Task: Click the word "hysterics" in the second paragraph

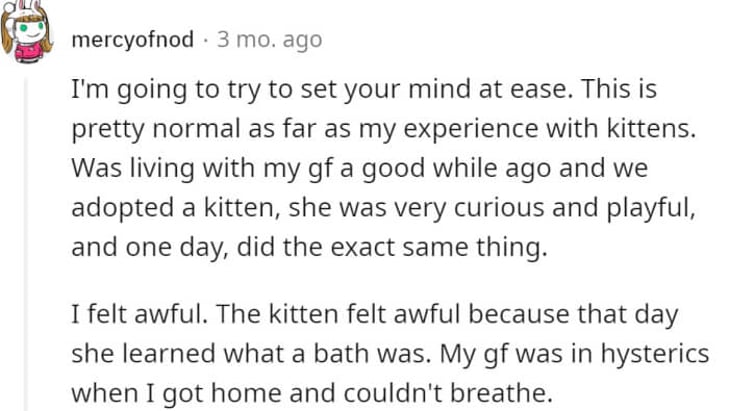Action: tap(655, 354)
